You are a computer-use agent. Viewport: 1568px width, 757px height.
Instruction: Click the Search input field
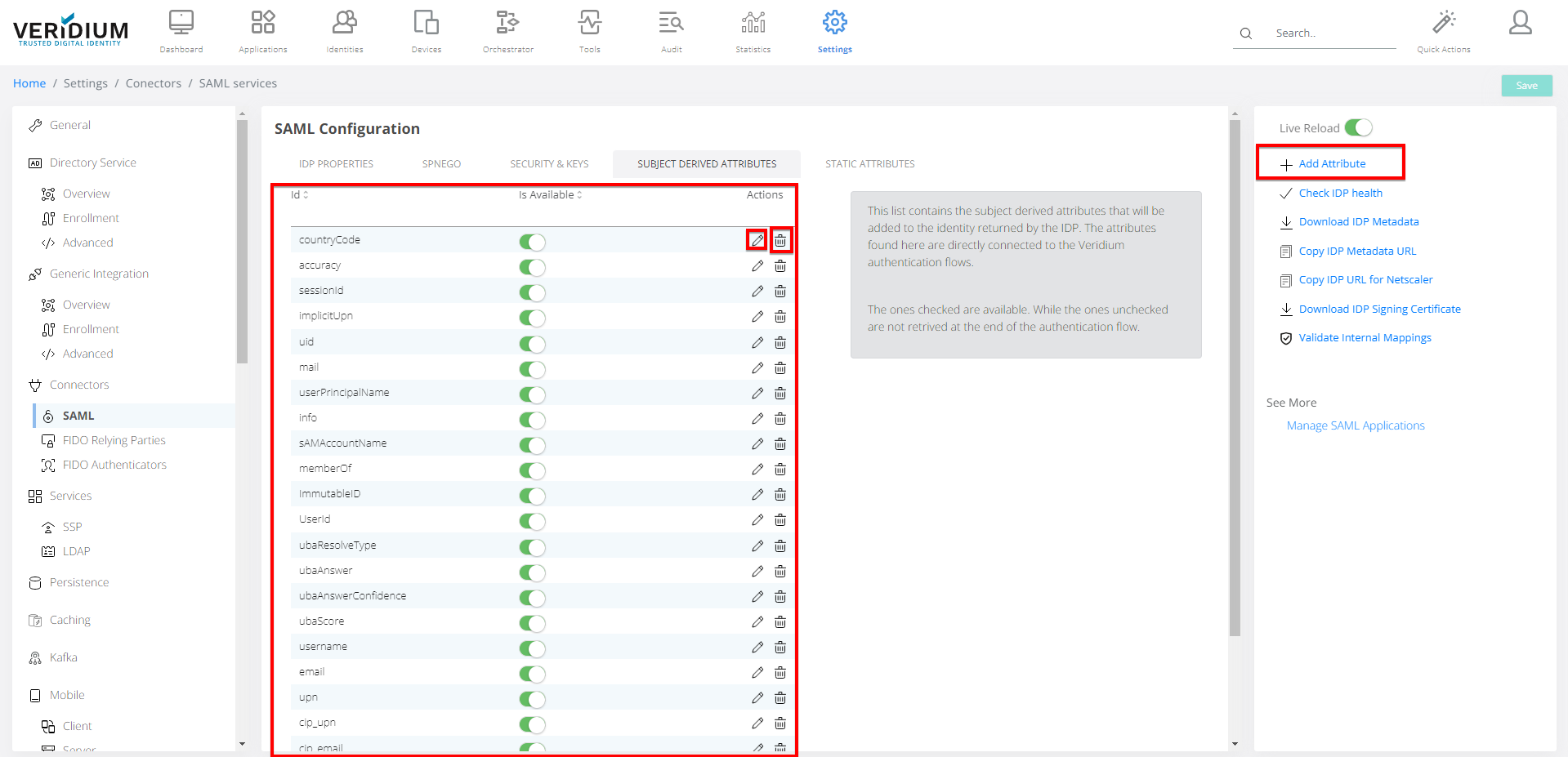pyautogui.click(x=1332, y=33)
